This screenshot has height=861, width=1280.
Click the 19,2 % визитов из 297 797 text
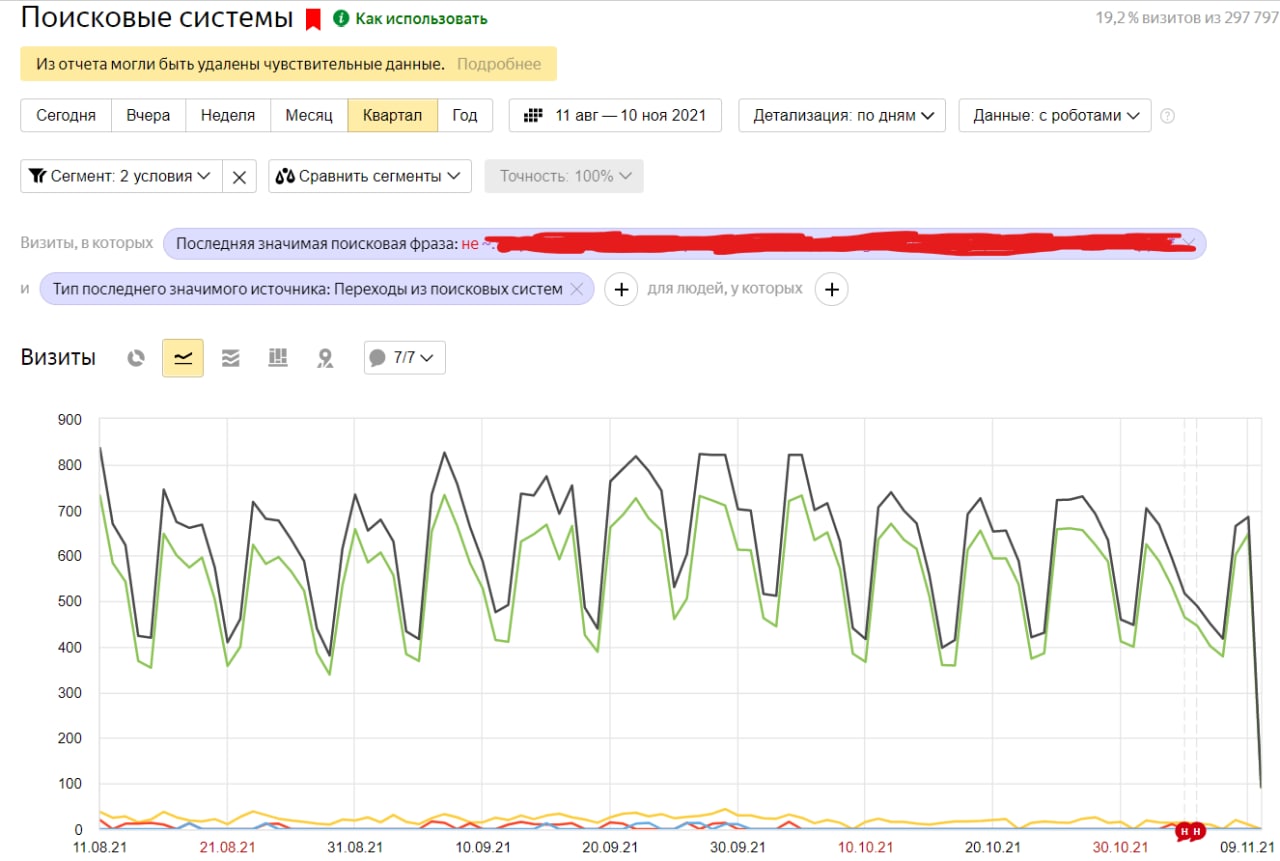1187,18
